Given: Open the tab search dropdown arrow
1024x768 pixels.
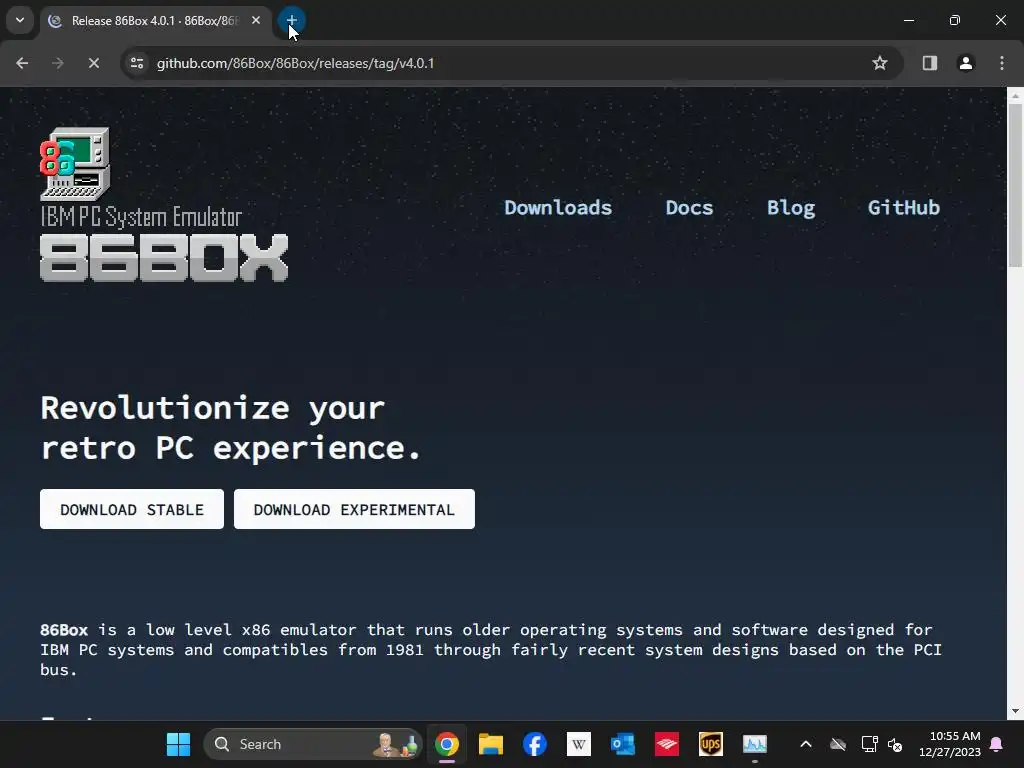Looking at the screenshot, I should pyautogui.click(x=20, y=20).
